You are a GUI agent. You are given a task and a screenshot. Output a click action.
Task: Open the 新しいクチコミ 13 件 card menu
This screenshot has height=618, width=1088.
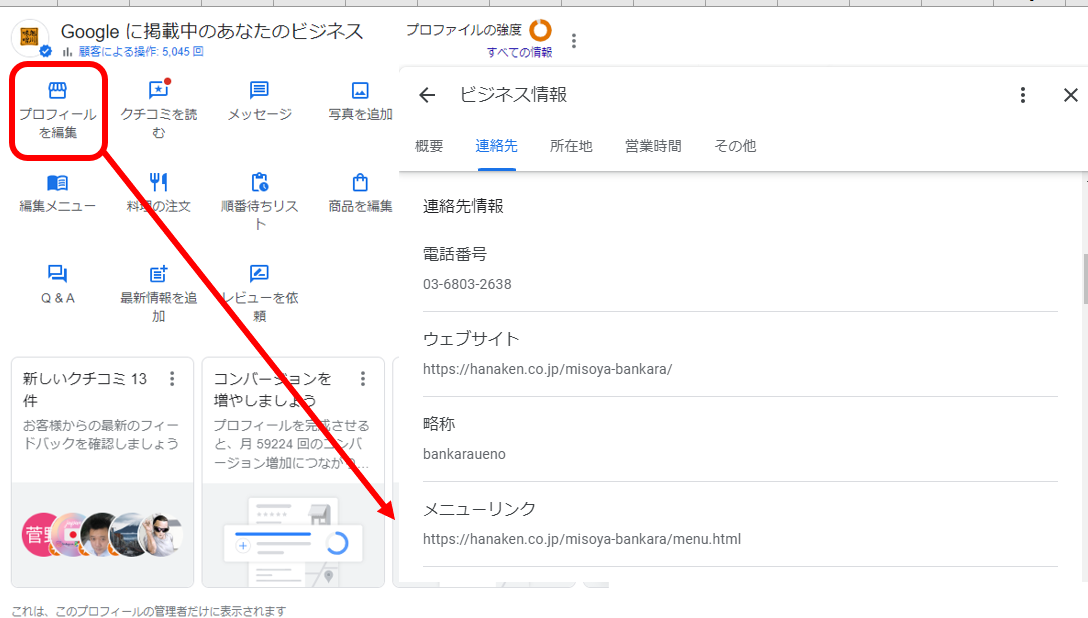(x=172, y=379)
